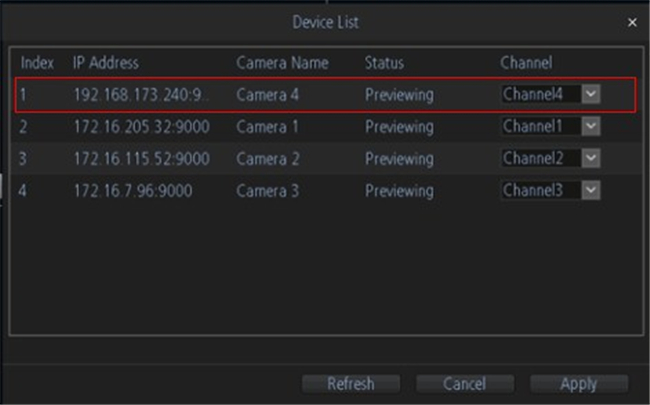
Task: Click IP address 172.16.205.32:9000
Action: (x=142, y=126)
